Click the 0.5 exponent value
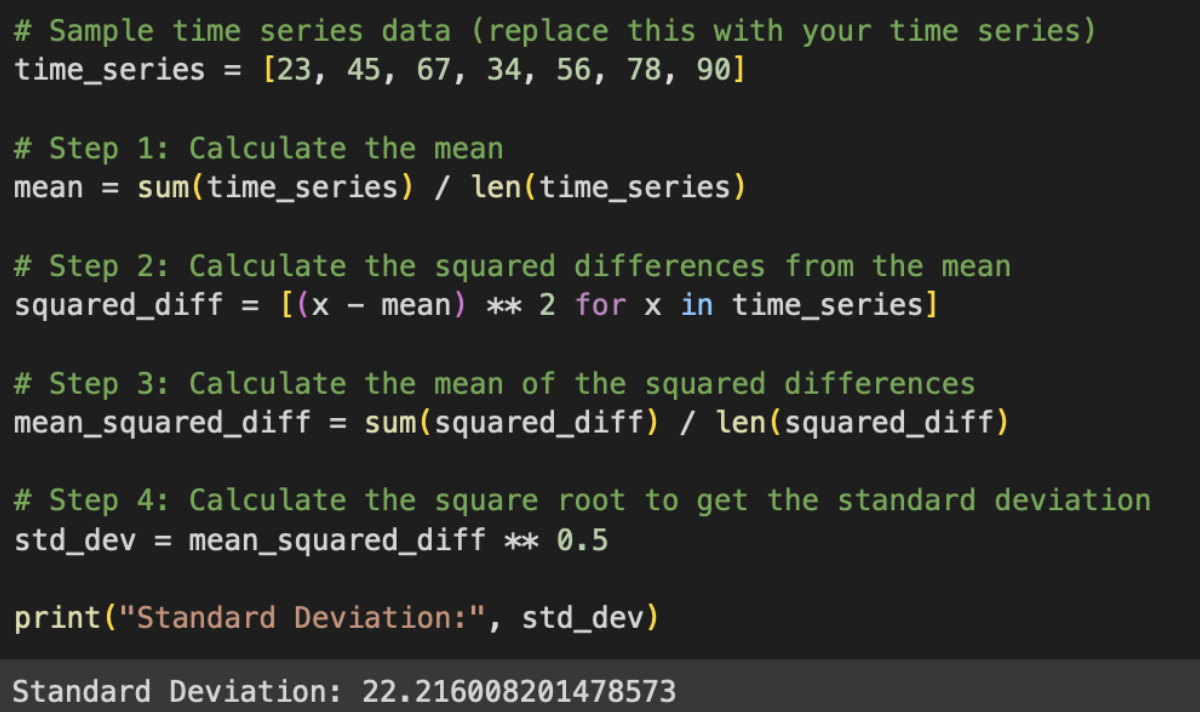Screen dimensions: 1200x712 [582, 541]
